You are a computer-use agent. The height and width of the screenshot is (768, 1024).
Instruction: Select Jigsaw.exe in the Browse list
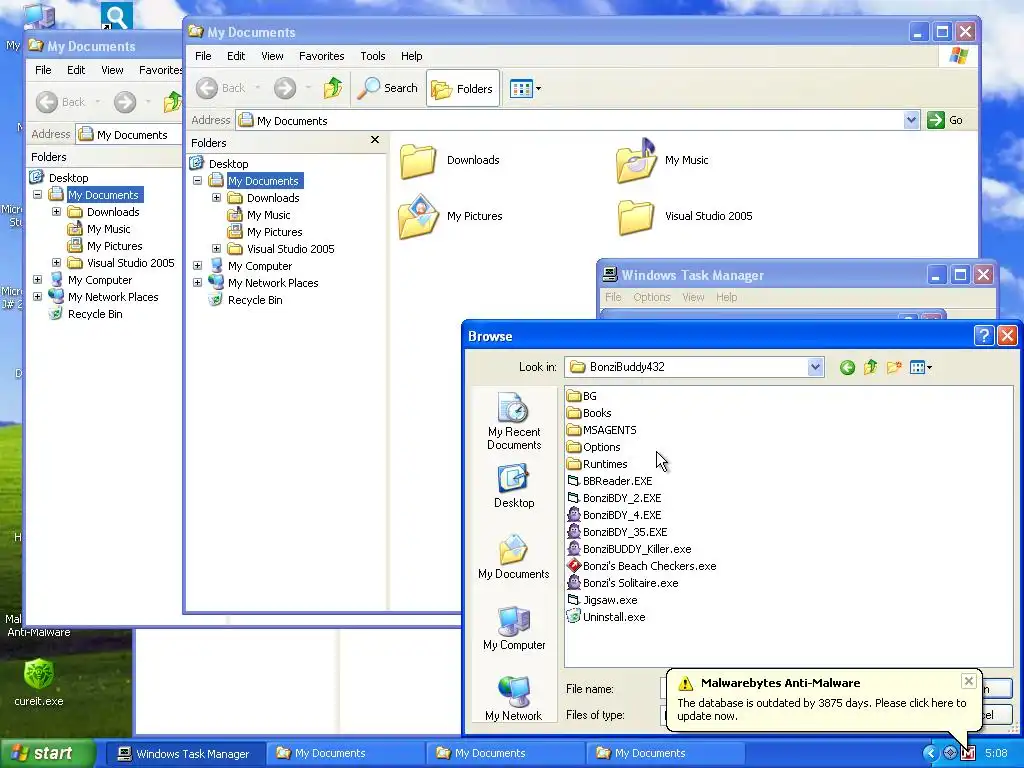click(603, 600)
